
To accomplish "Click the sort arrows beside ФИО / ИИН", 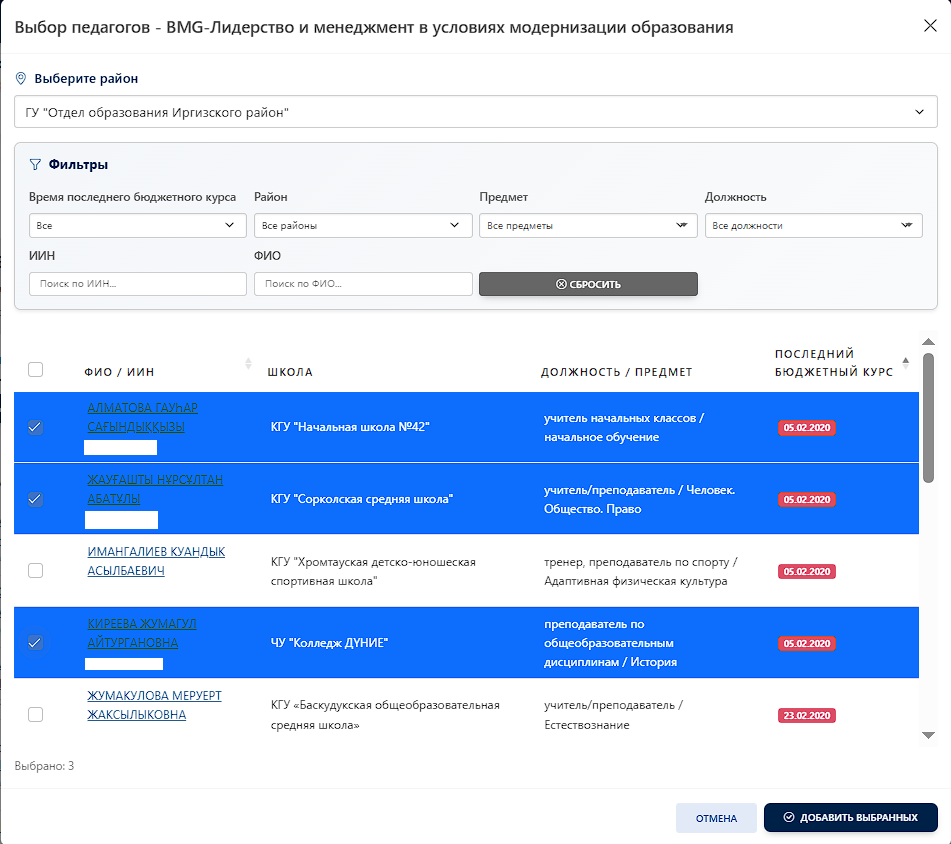I will pyautogui.click(x=248, y=364).
